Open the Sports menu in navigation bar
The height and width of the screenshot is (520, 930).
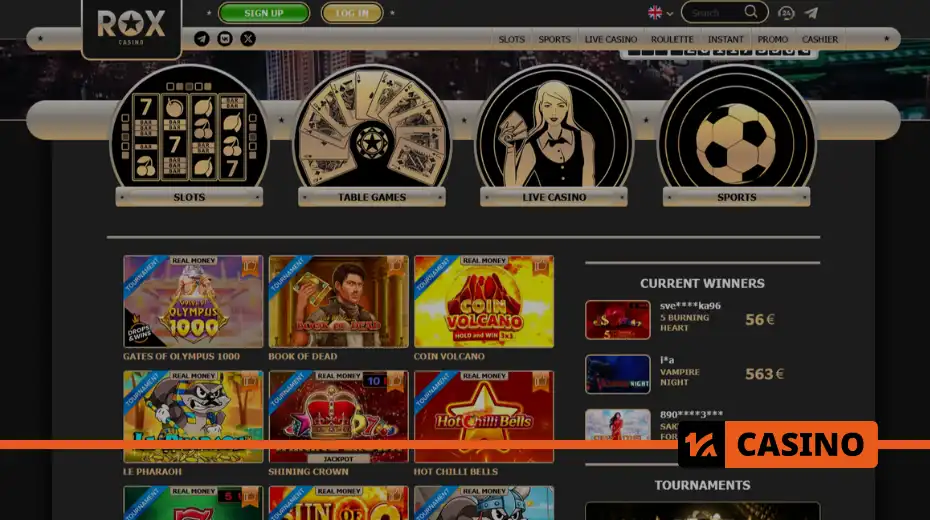pos(554,39)
